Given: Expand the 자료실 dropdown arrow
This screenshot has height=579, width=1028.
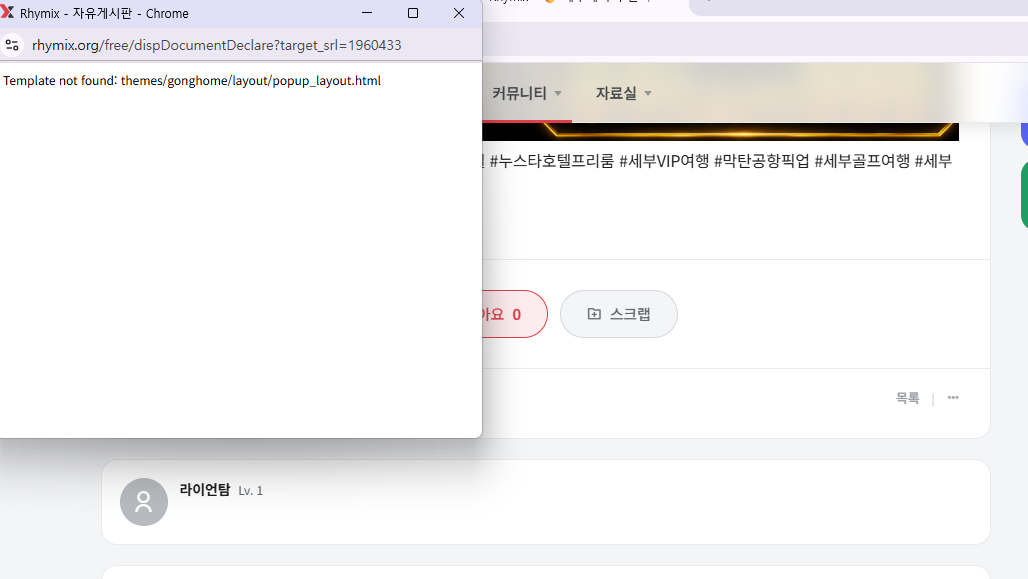Looking at the screenshot, I should click(648, 94).
